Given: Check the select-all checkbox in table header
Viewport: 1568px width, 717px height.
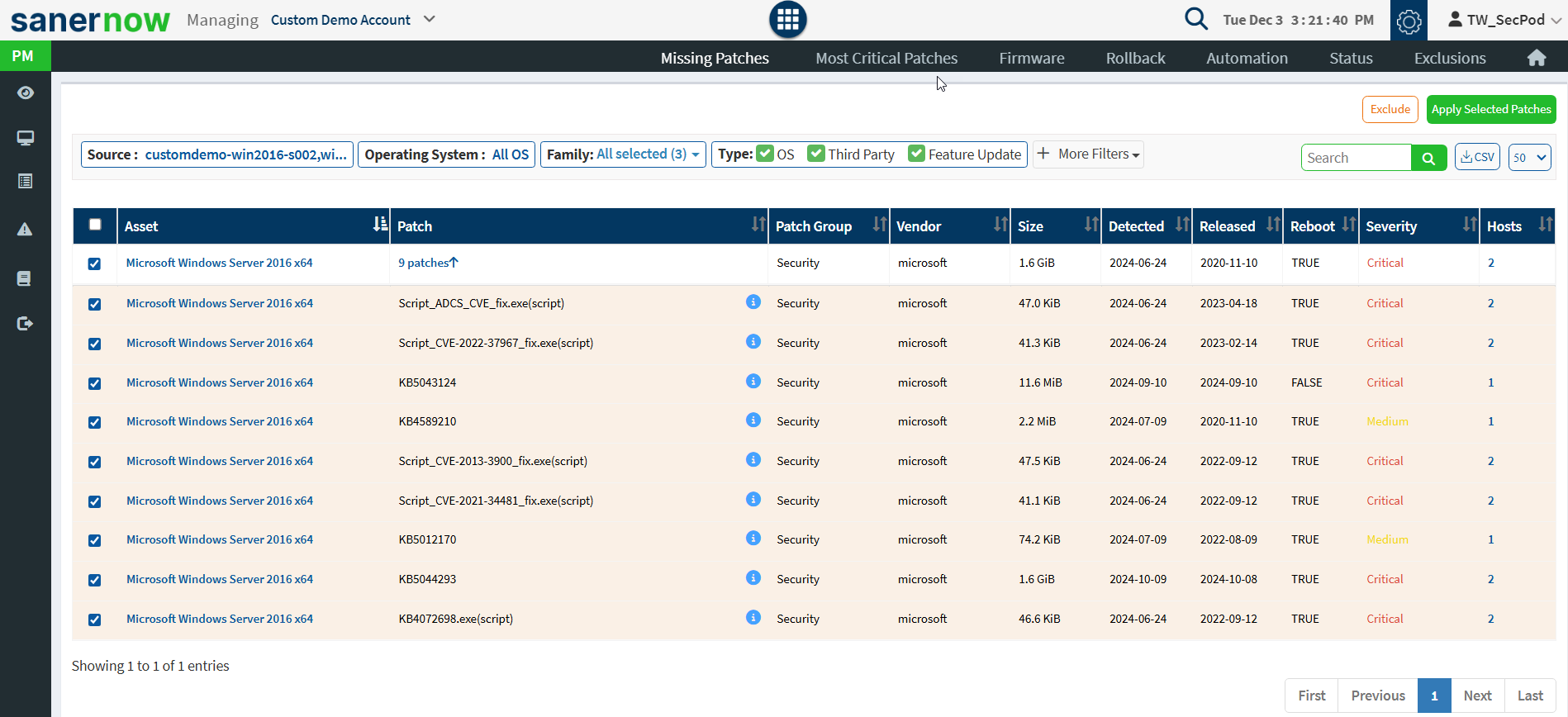Looking at the screenshot, I should 95,225.
